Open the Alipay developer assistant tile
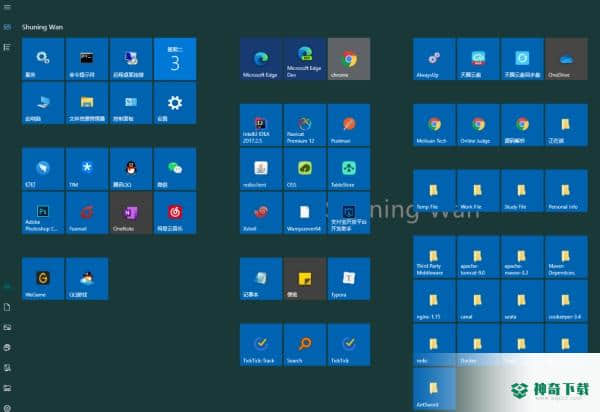Screen dimensions: 600x412 [x=349, y=213]
